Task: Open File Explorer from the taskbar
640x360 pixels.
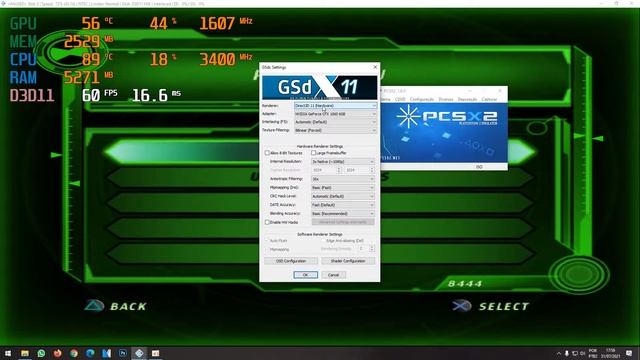Action: [25, 353]
